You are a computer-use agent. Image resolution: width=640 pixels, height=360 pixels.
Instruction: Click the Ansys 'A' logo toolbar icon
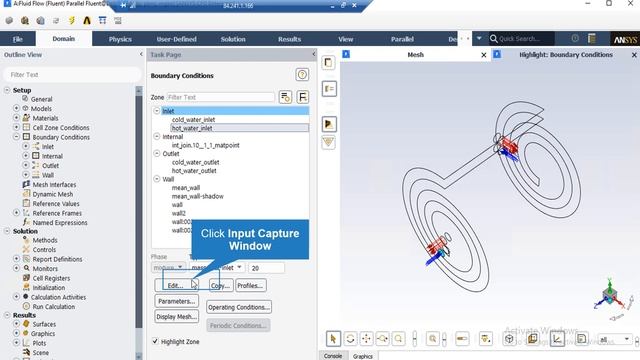coord(87,20)
